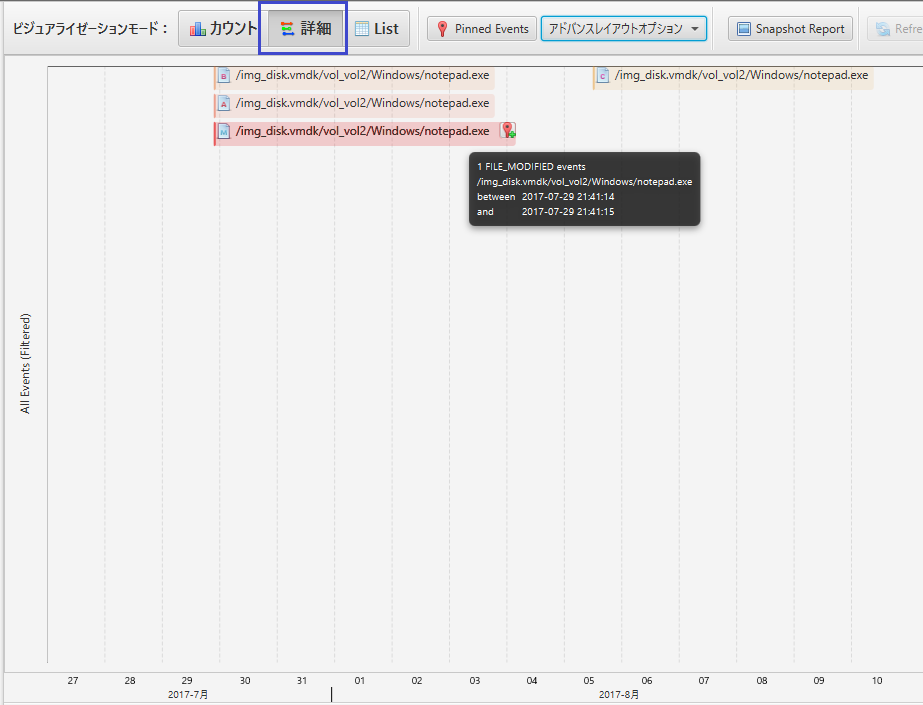Click the 2017-7月 label on time axis
The width and height of the screenshot is (923, 705).
(x=188, y=694)
